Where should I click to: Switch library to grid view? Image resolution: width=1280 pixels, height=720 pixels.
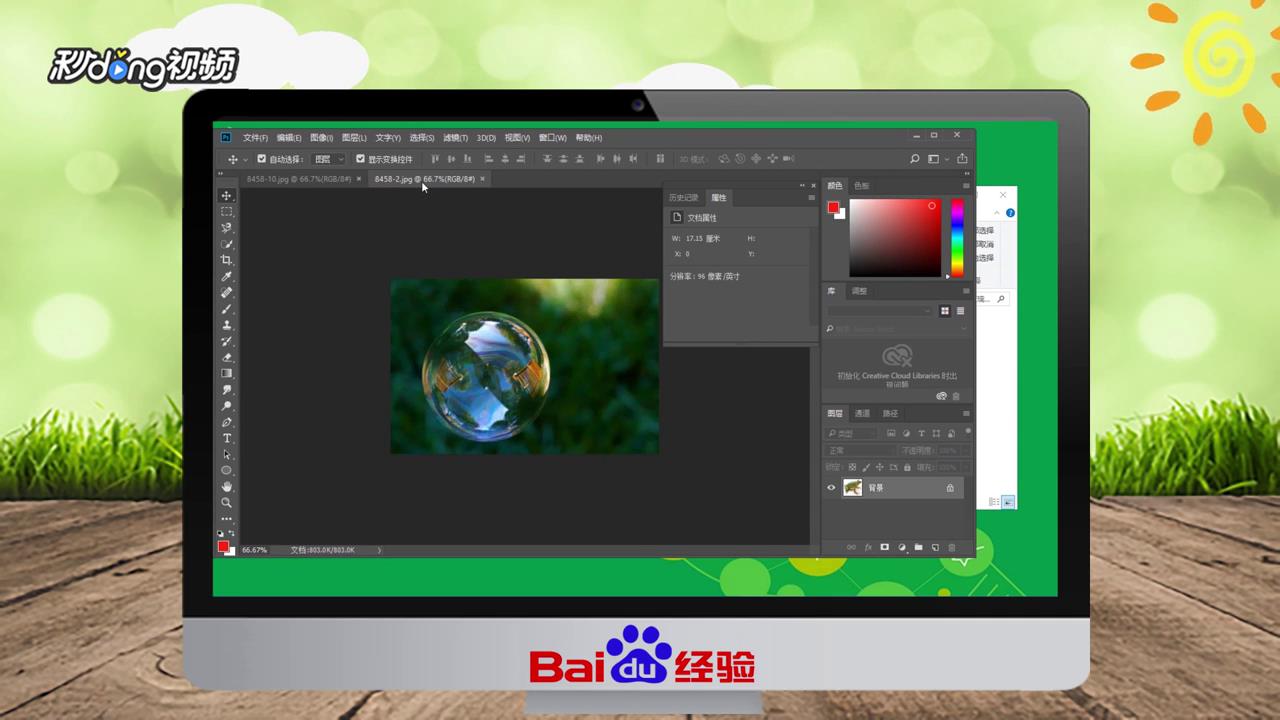click(945, 311)
